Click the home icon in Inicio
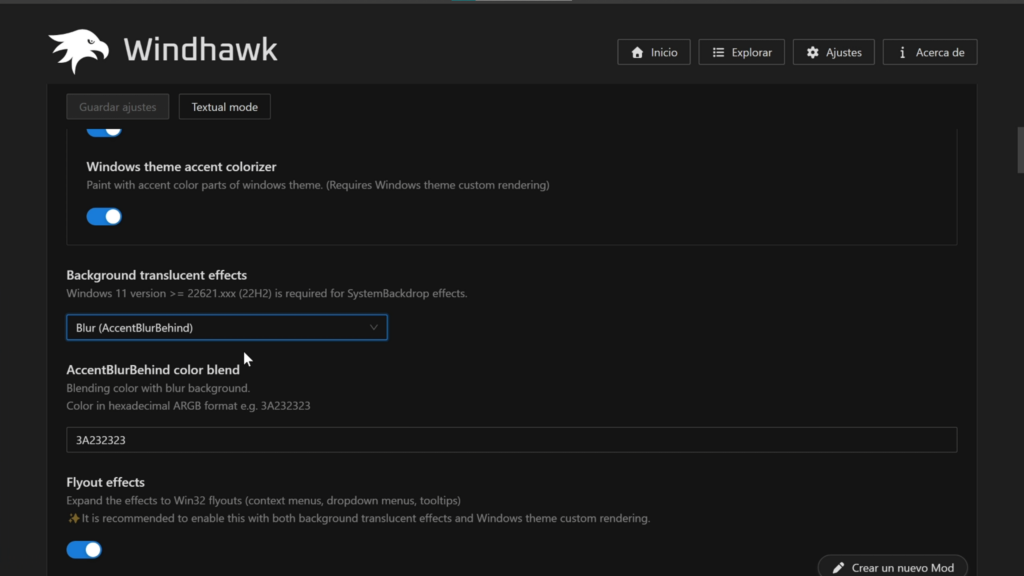1024x576 pixels. coord(637,52)
